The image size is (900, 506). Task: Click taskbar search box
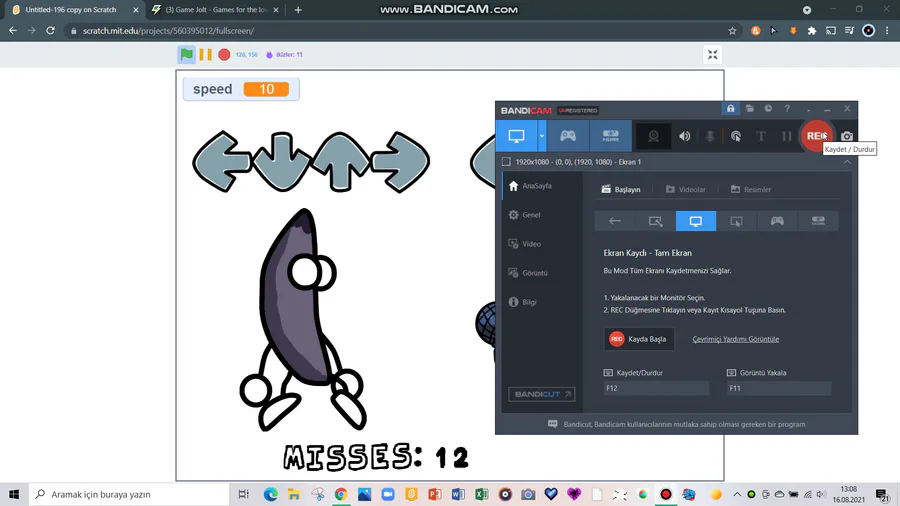tap(129, 494)
